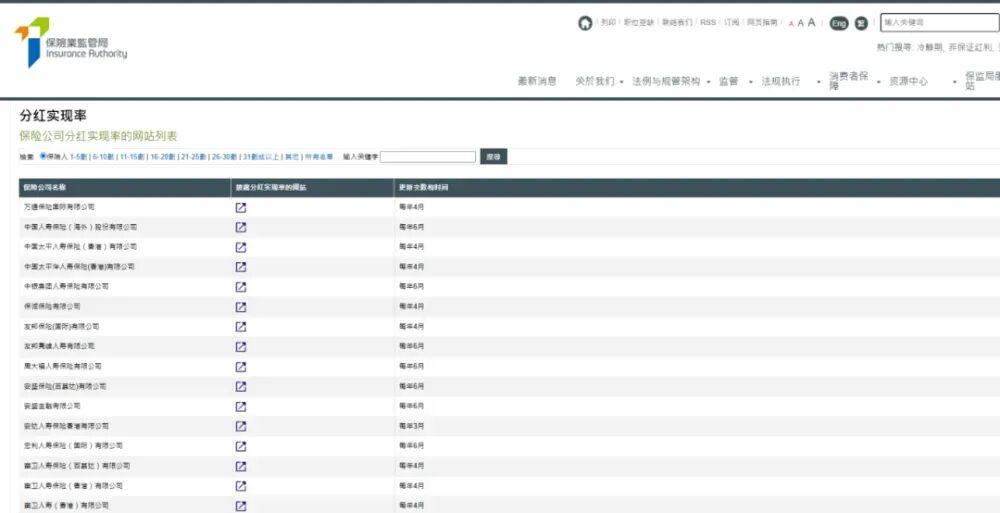Click the RSS link in the top bar

click(707, 22)
